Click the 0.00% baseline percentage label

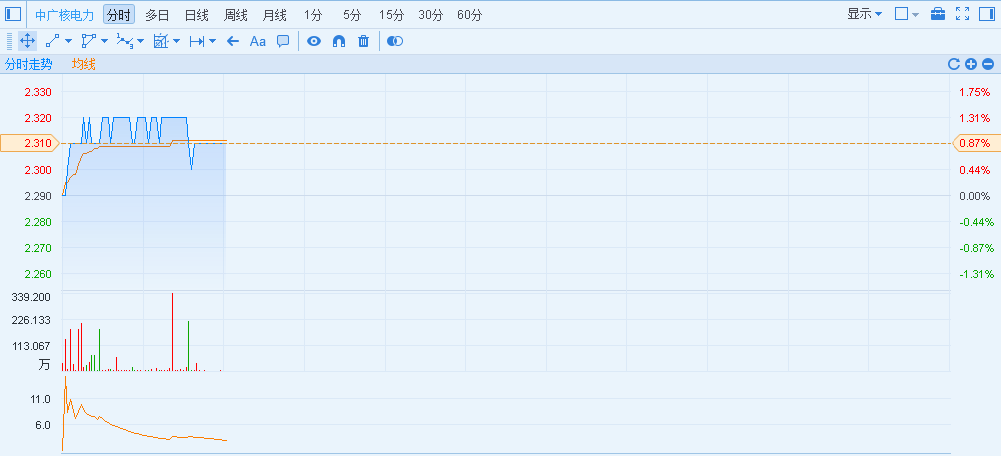tap(974, 196)
